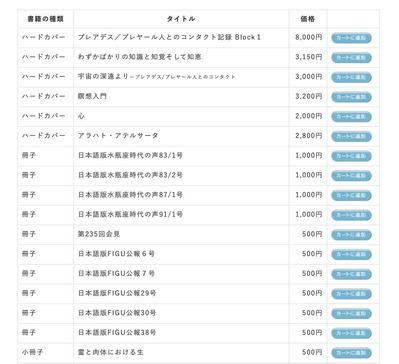This screenshot has width=399, height=364.
Task: Add 水瓶座時代の声87/1号 to cart
Action: pyautogui.click(x=351, y=195)
